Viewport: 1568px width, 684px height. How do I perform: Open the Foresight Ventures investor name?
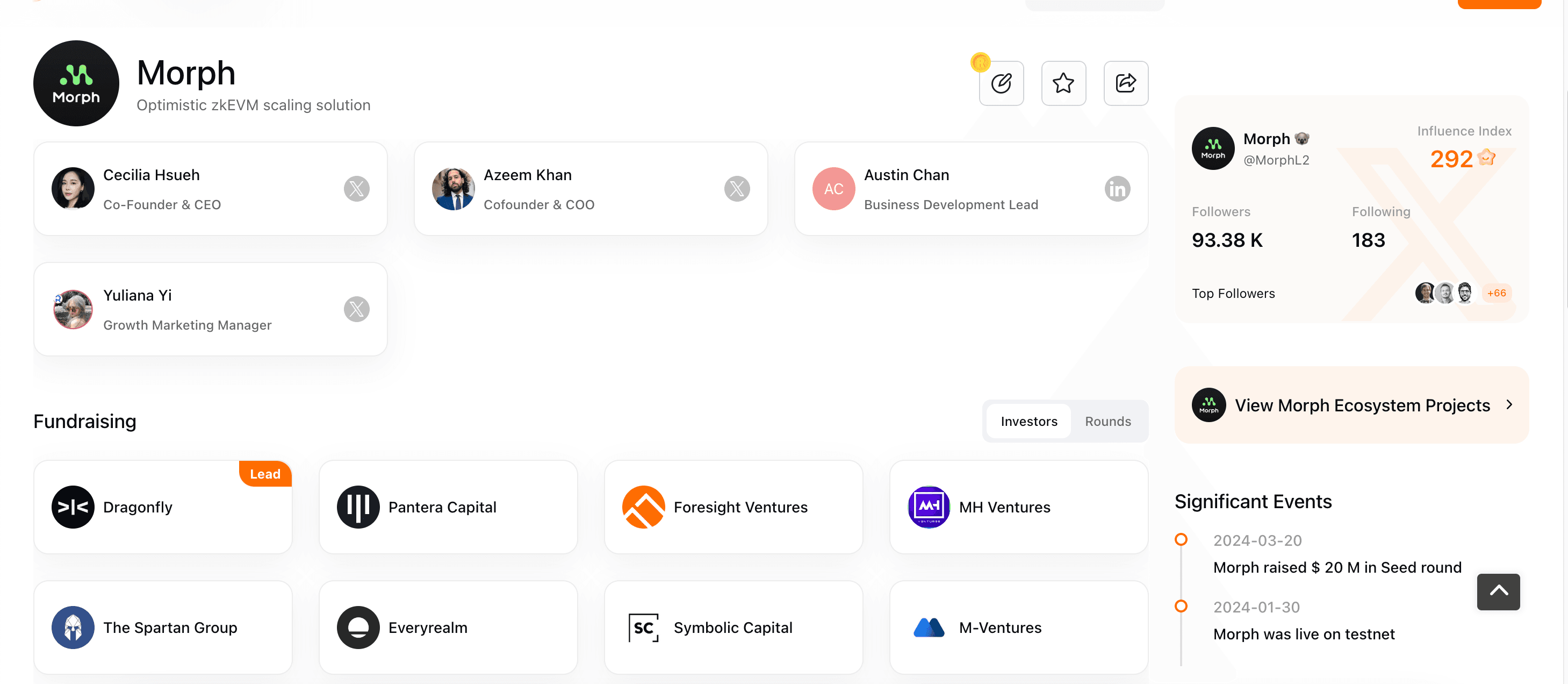[x=740, y=508]
